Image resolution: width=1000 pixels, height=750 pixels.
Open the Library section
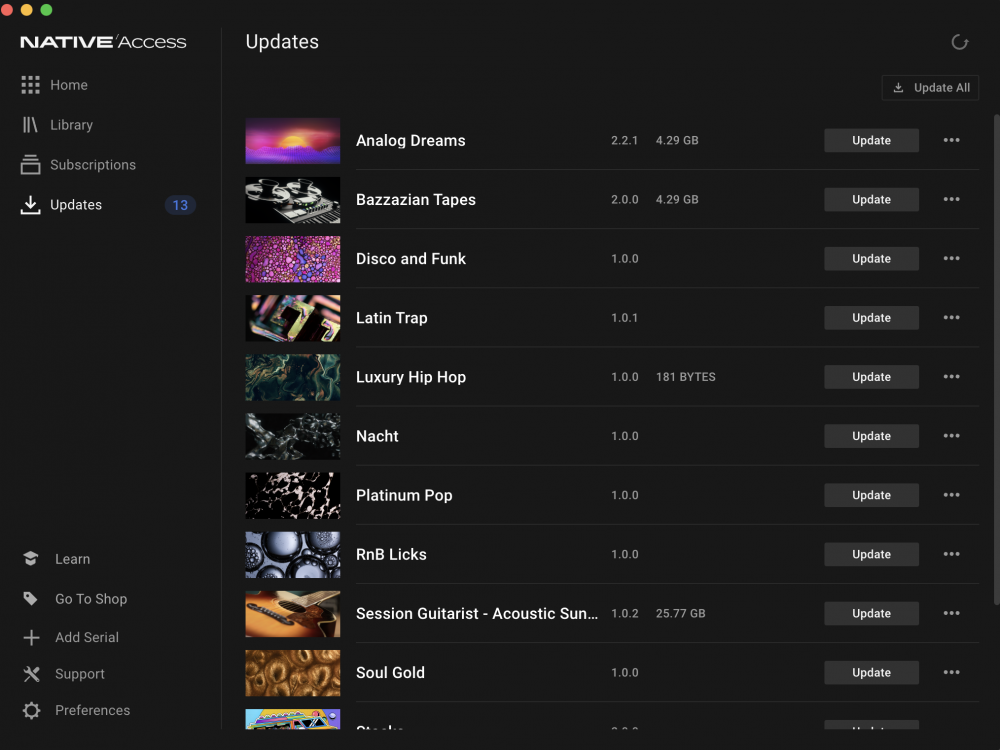click(71, 125)
